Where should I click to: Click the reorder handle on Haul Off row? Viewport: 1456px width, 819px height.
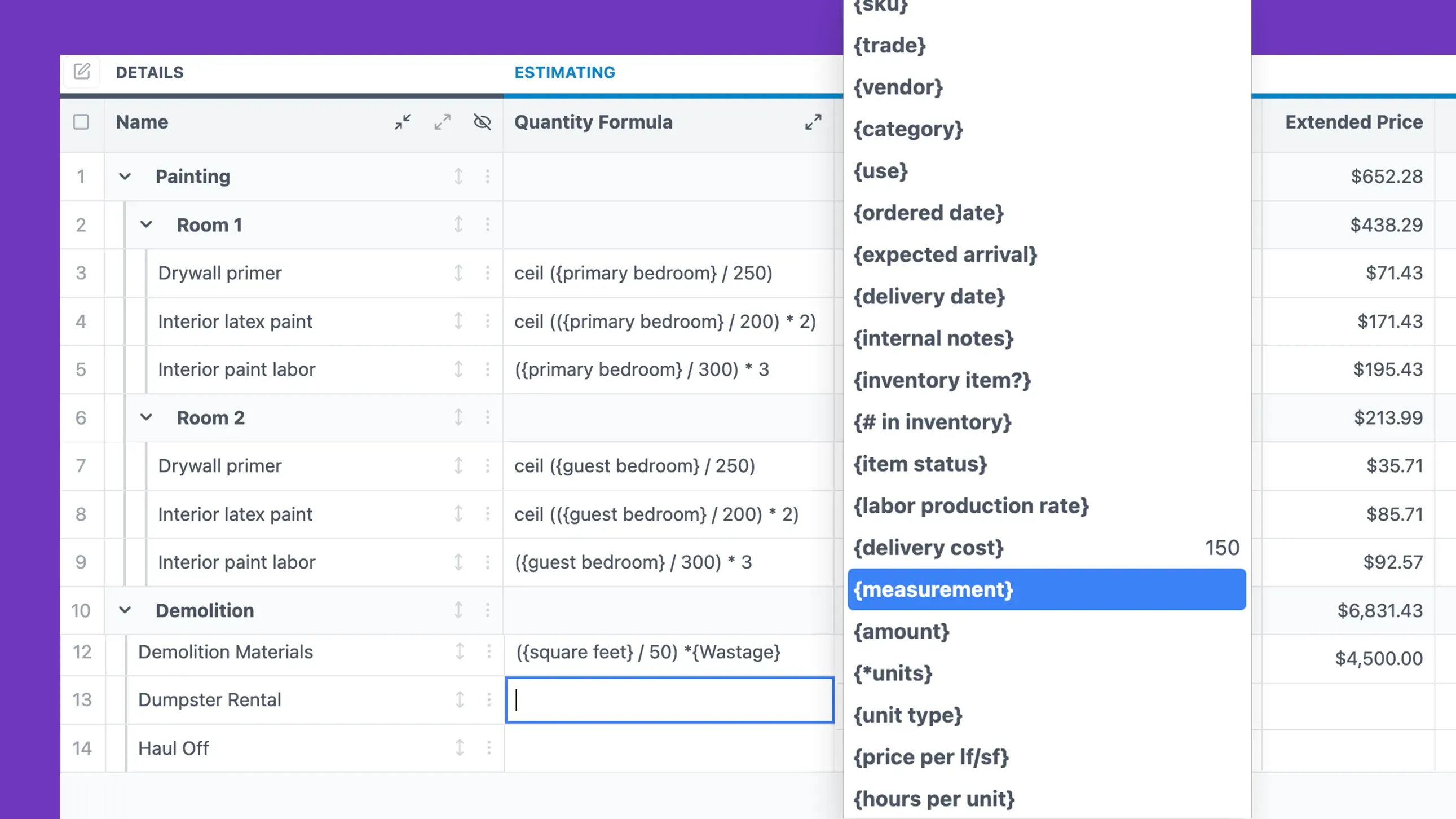point(460,748)
